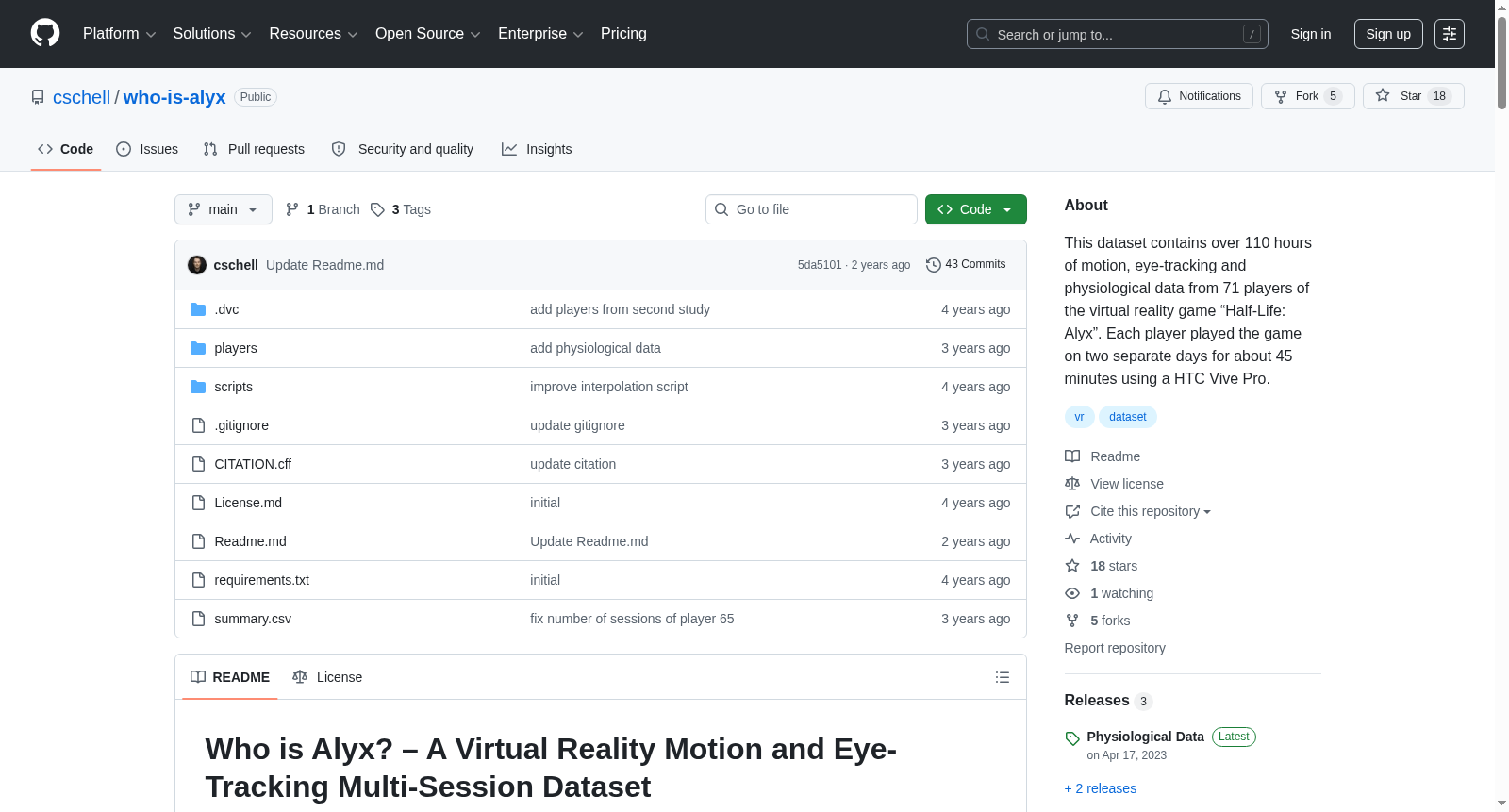This screenshot has width=1509, height=812.
Task: Open the scripts folder icon
Action: coord(198,387)
